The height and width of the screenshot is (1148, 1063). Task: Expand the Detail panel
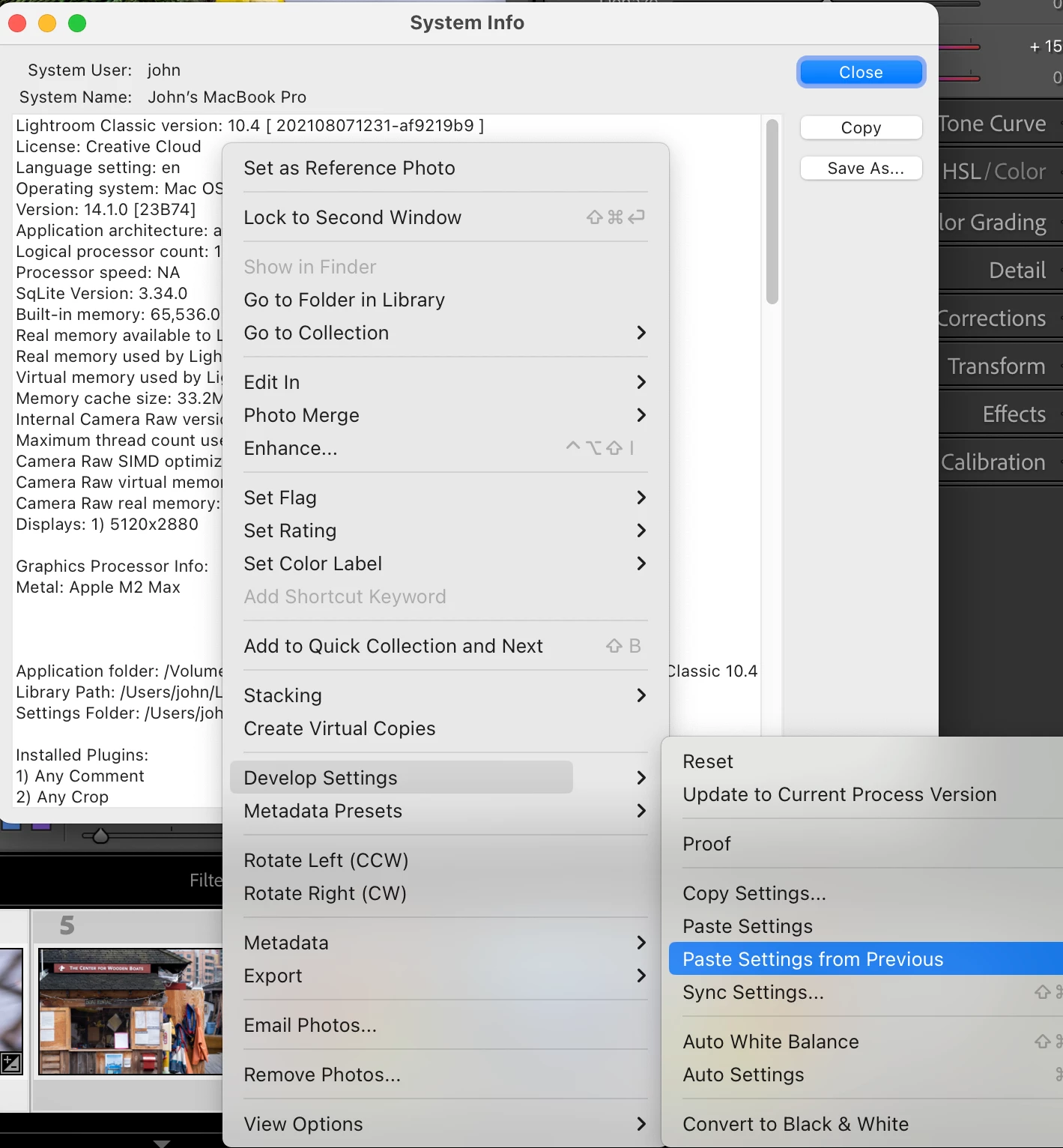point(1001,271)
